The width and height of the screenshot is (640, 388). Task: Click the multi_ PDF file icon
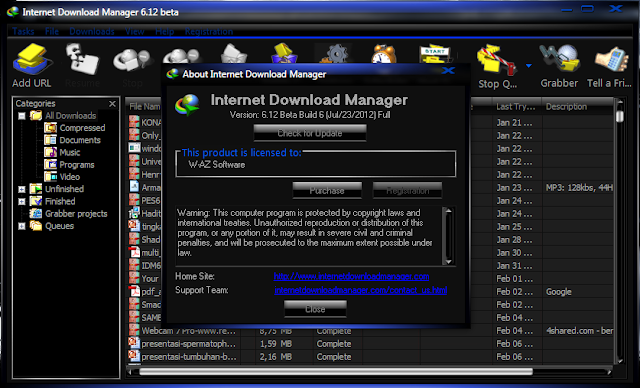[x=134, y=252]
